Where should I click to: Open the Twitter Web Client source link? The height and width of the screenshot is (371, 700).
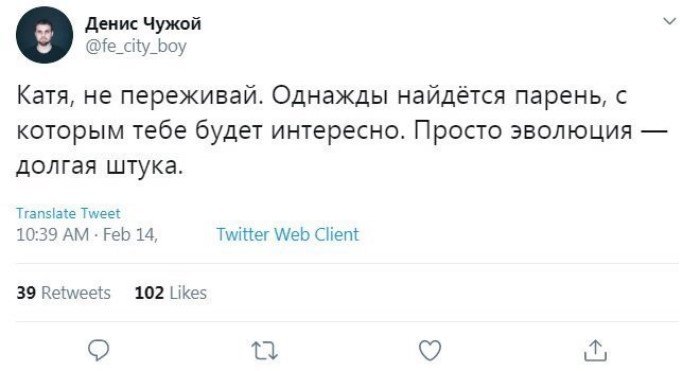(x=288, y=234)
